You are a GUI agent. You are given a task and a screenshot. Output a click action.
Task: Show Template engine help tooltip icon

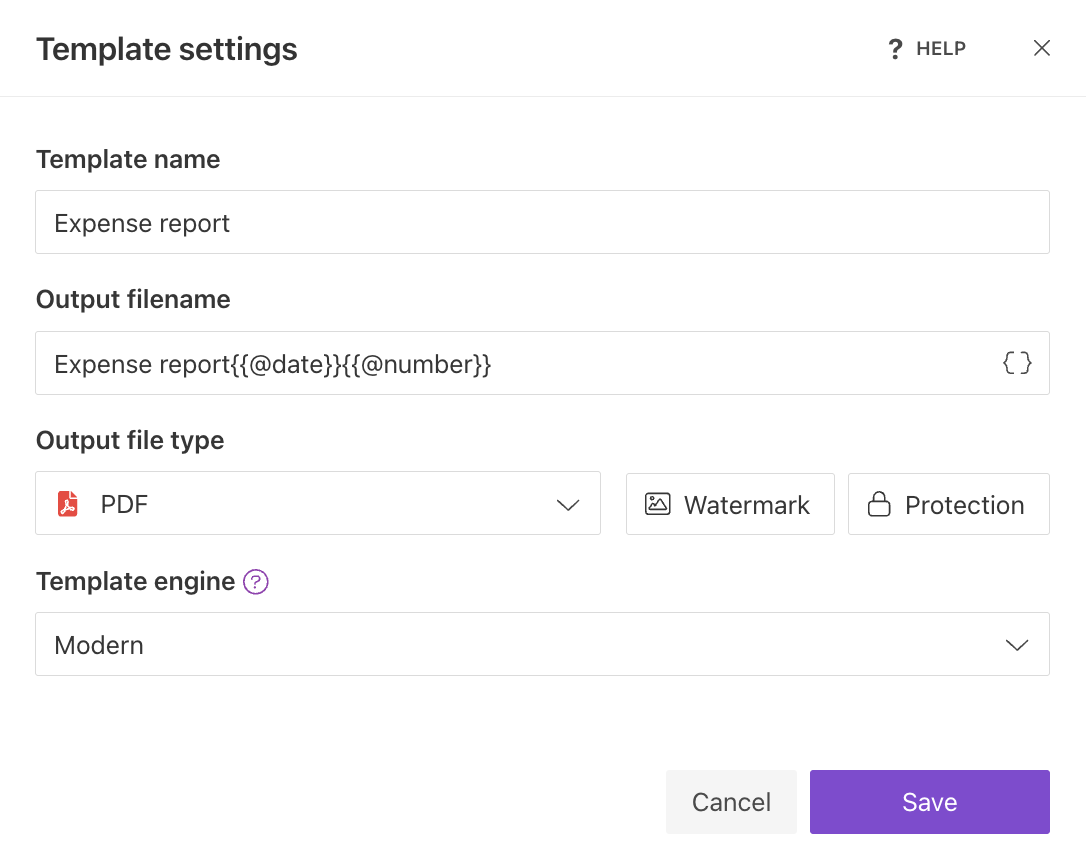(256, 581)
